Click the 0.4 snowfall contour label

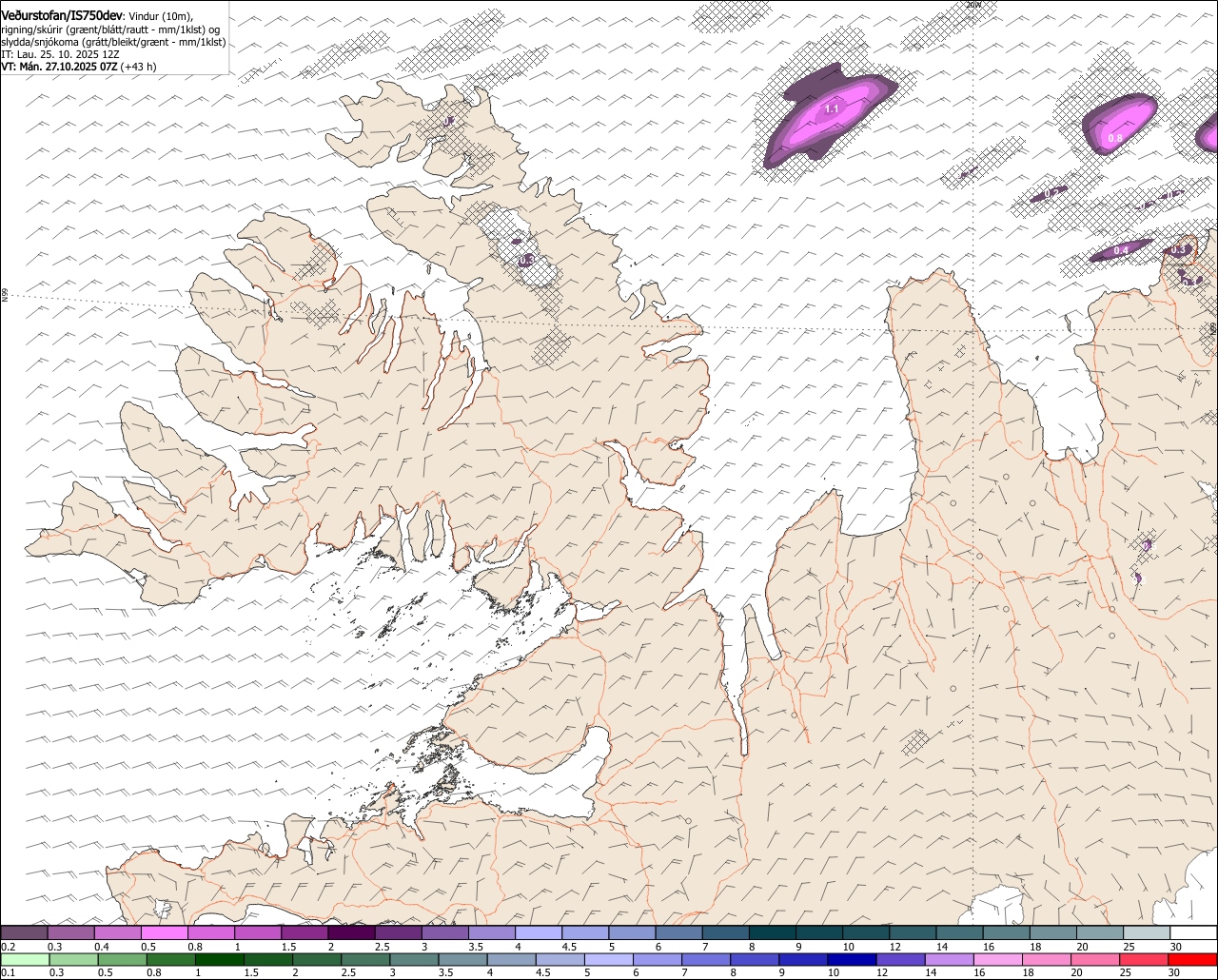click(x=1121, y=250)
